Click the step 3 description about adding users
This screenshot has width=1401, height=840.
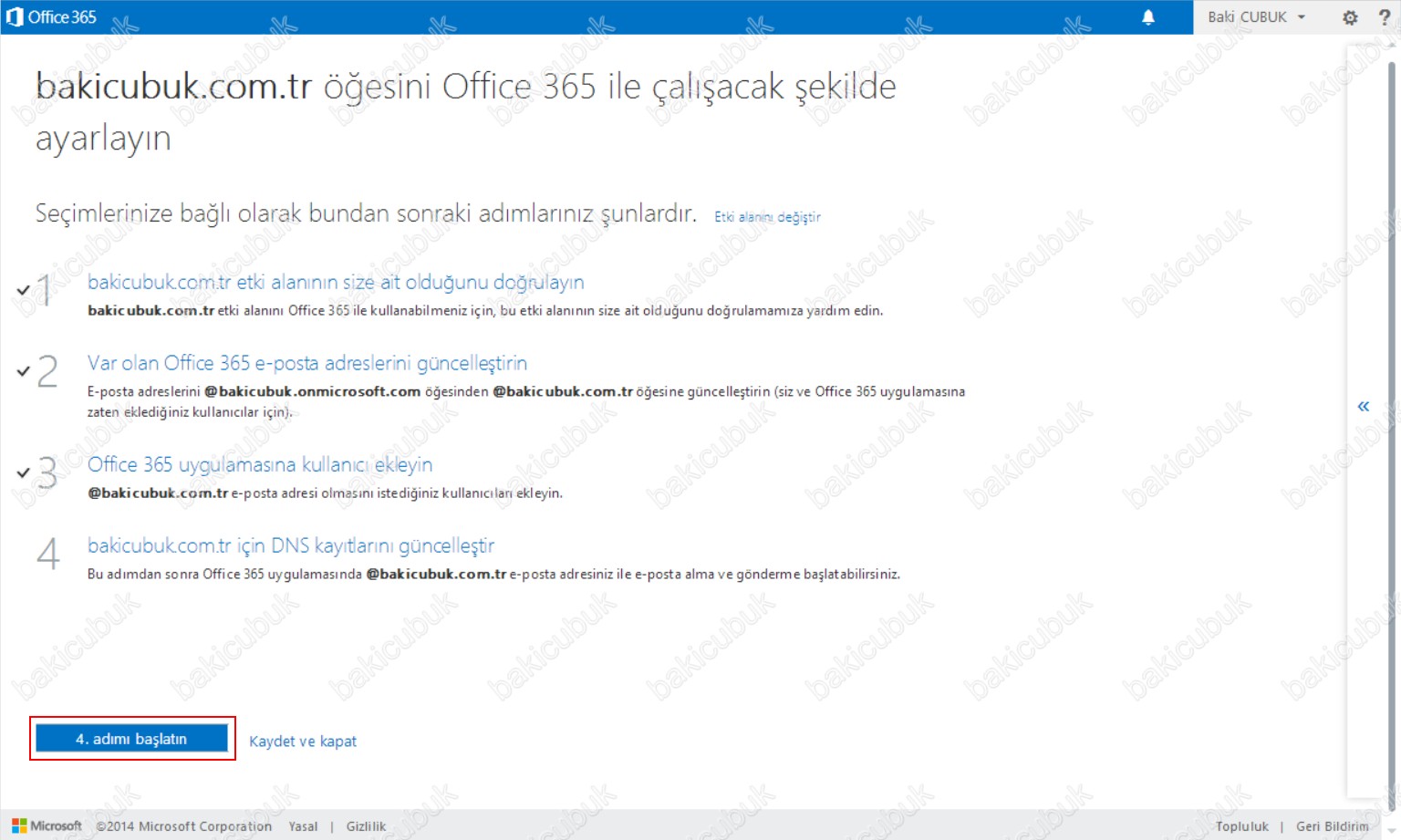point(325,493)
